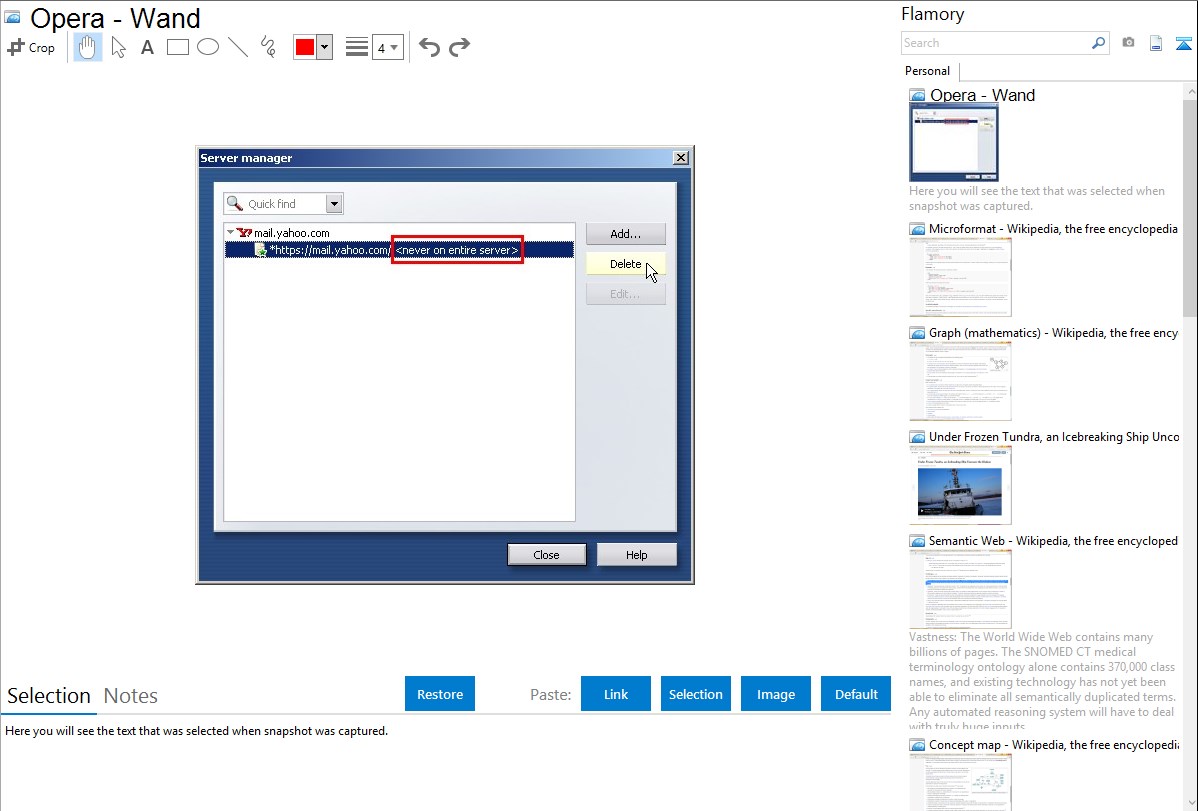Screen dimensions: 1198x811
Task: Click the line thickness icon
Action: [356, 47]
